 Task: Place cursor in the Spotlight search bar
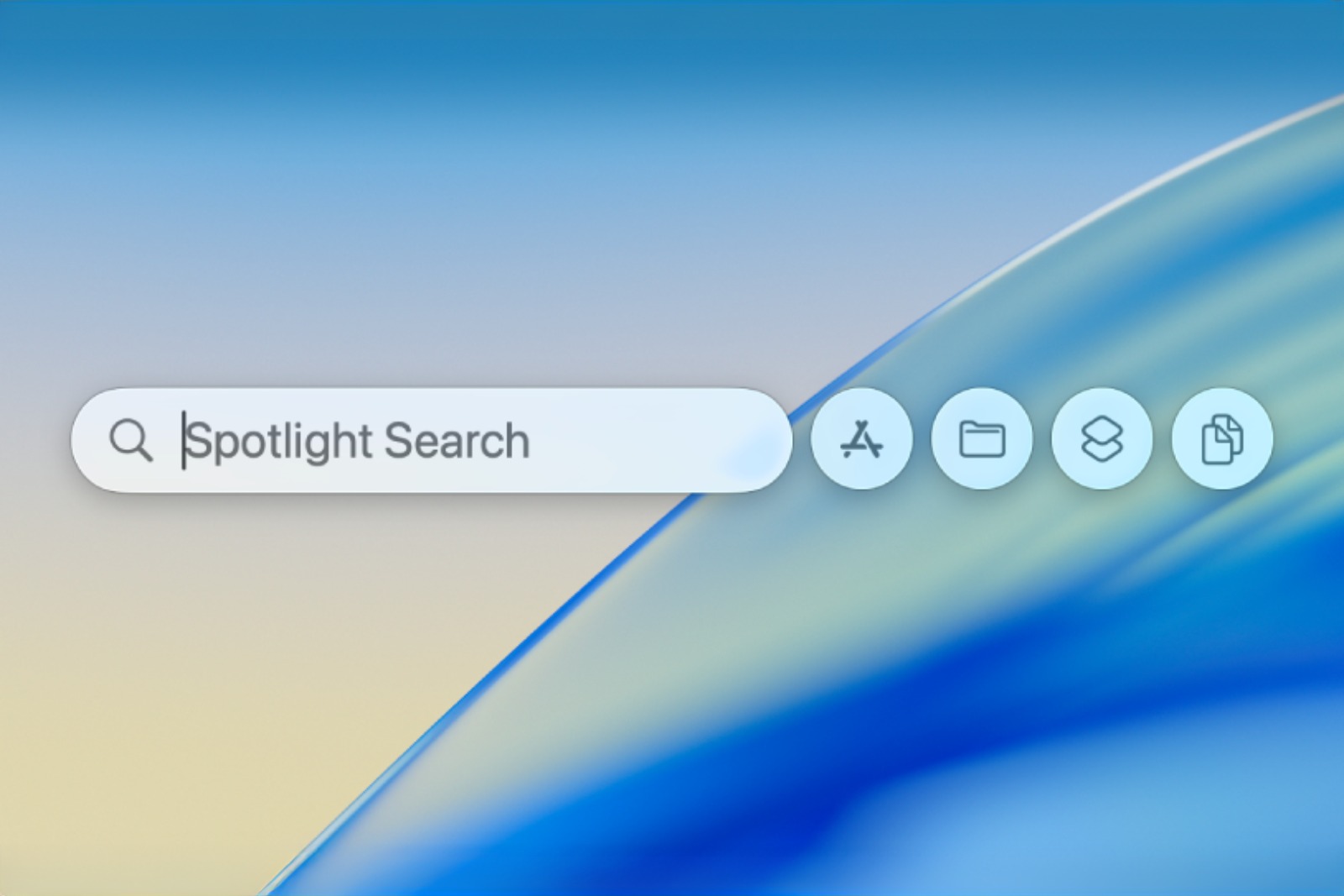pos(431,440)
